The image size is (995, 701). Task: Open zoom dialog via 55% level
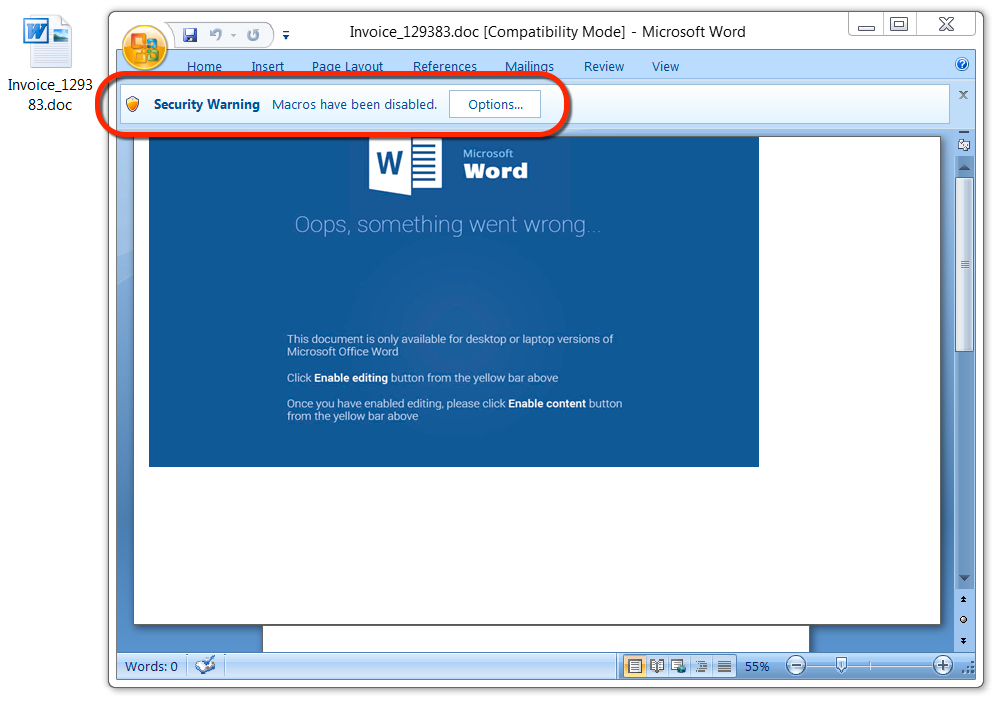click(756, 666)
